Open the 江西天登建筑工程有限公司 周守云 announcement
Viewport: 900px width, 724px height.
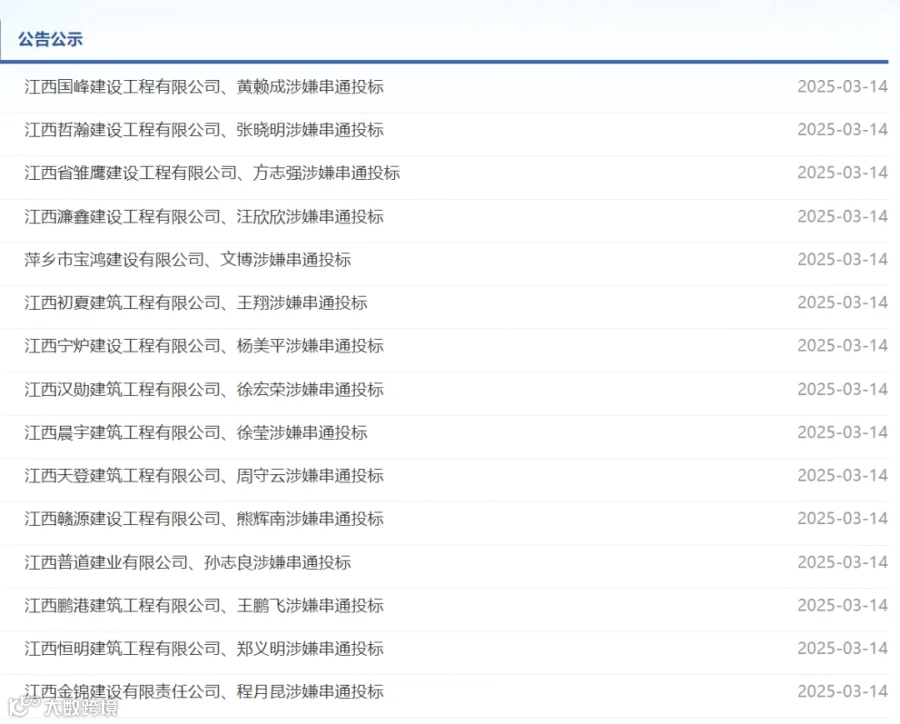(x=204, y=475)
